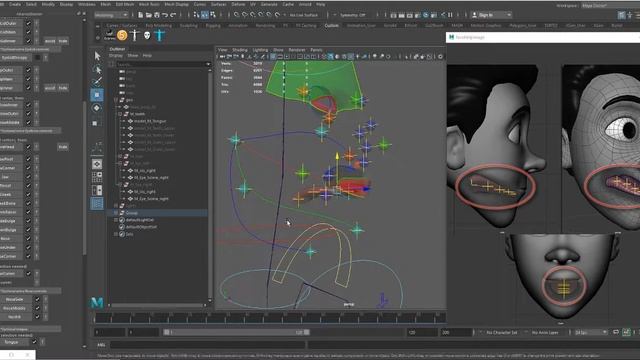Open the No Character Set dropdown
The height and width of the screenshot is (360, 640).
tap(502, 333)
